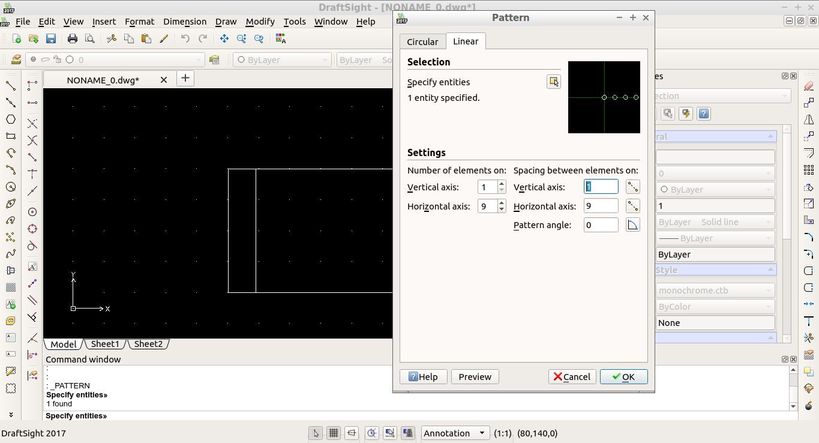Open the File menu

pos(22,21)
